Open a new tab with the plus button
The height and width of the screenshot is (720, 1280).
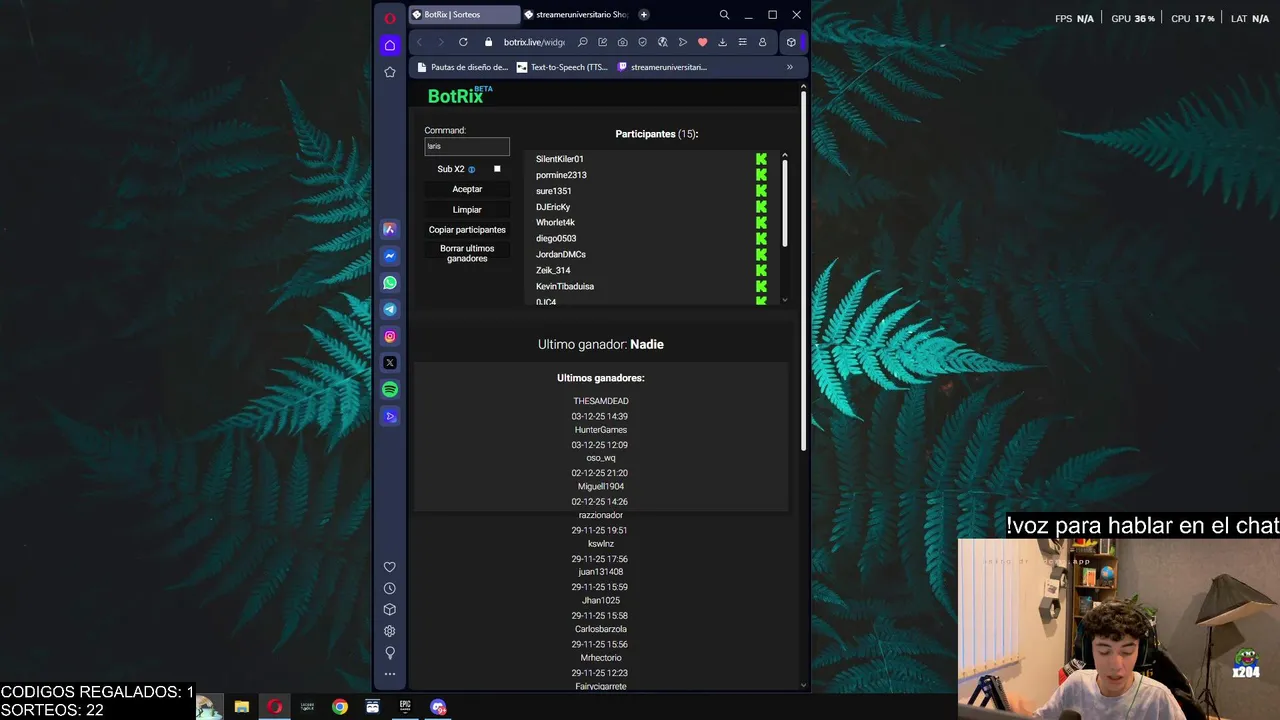[x=643, y=15]
